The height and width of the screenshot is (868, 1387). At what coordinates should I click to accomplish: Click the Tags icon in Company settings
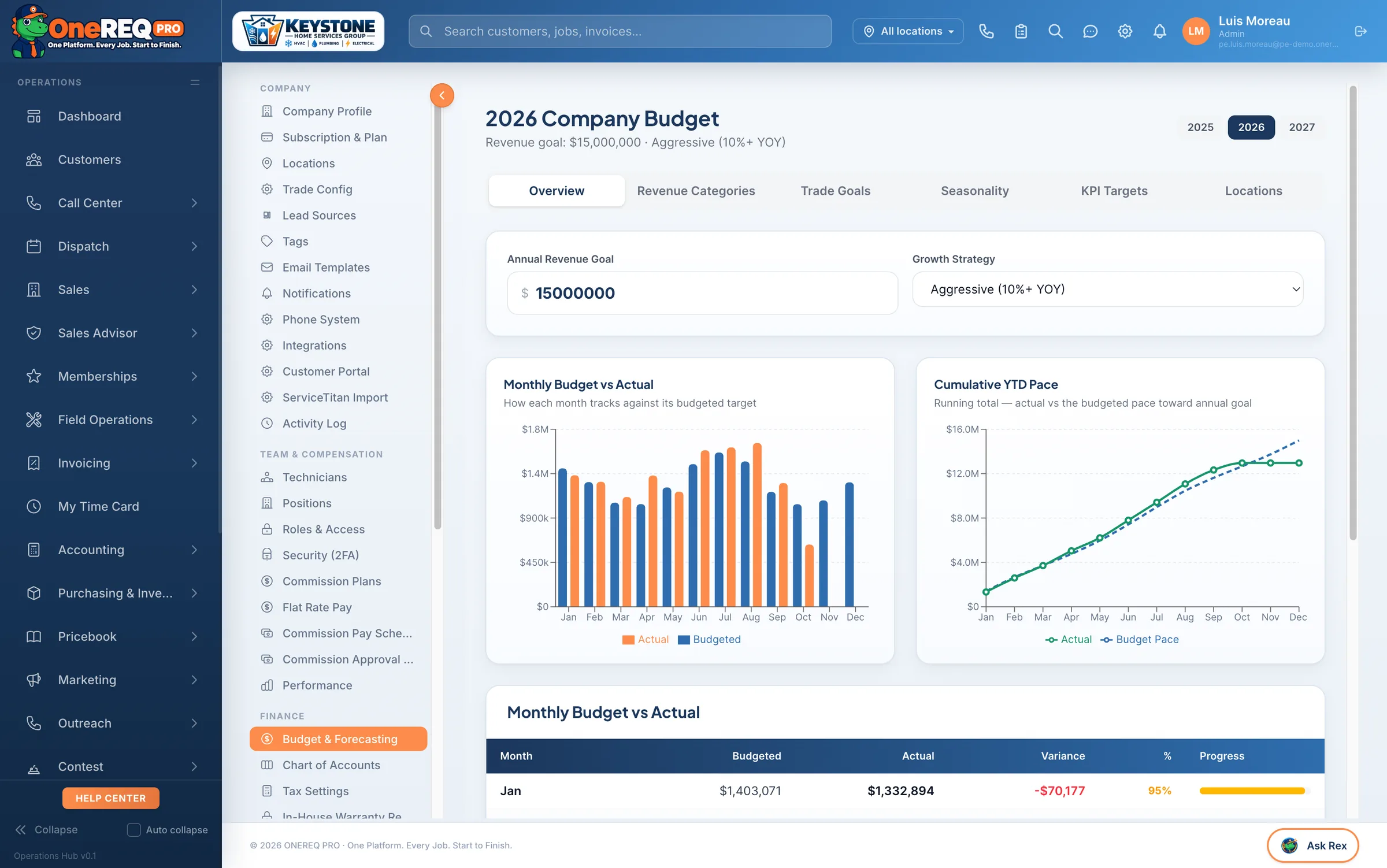(x=266, y=241)
